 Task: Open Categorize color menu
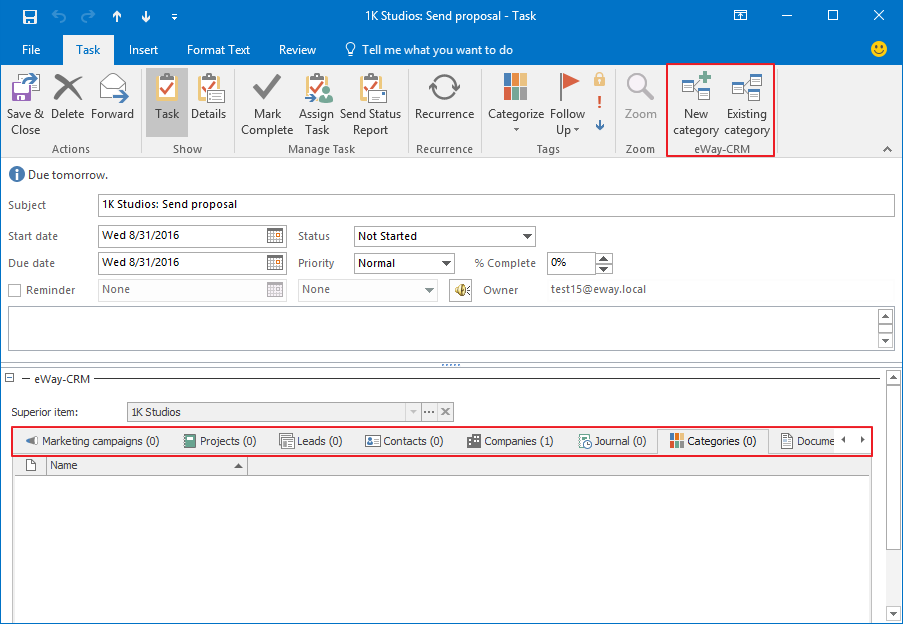coord(516,104)
